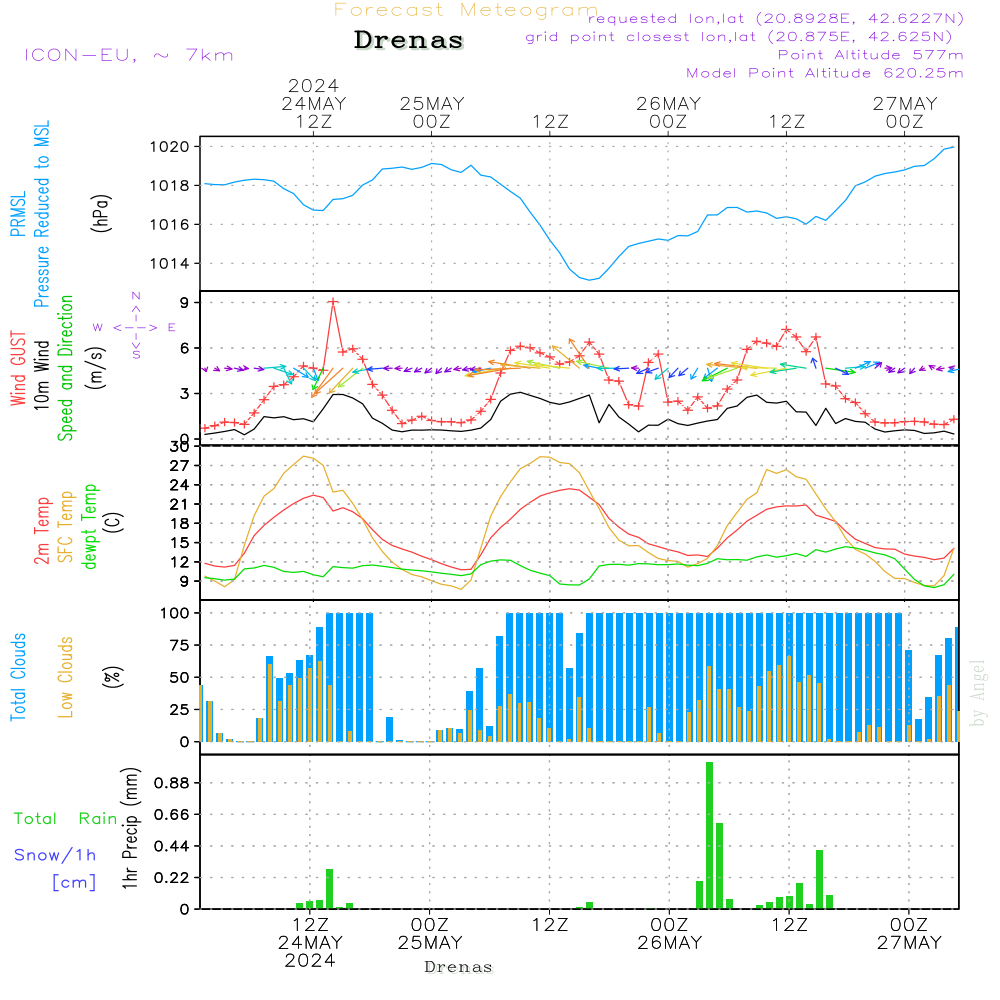The image size is (1000, 1000).
Task: Click the pressure minimum on the PRMSL curve
Action: 591,279
